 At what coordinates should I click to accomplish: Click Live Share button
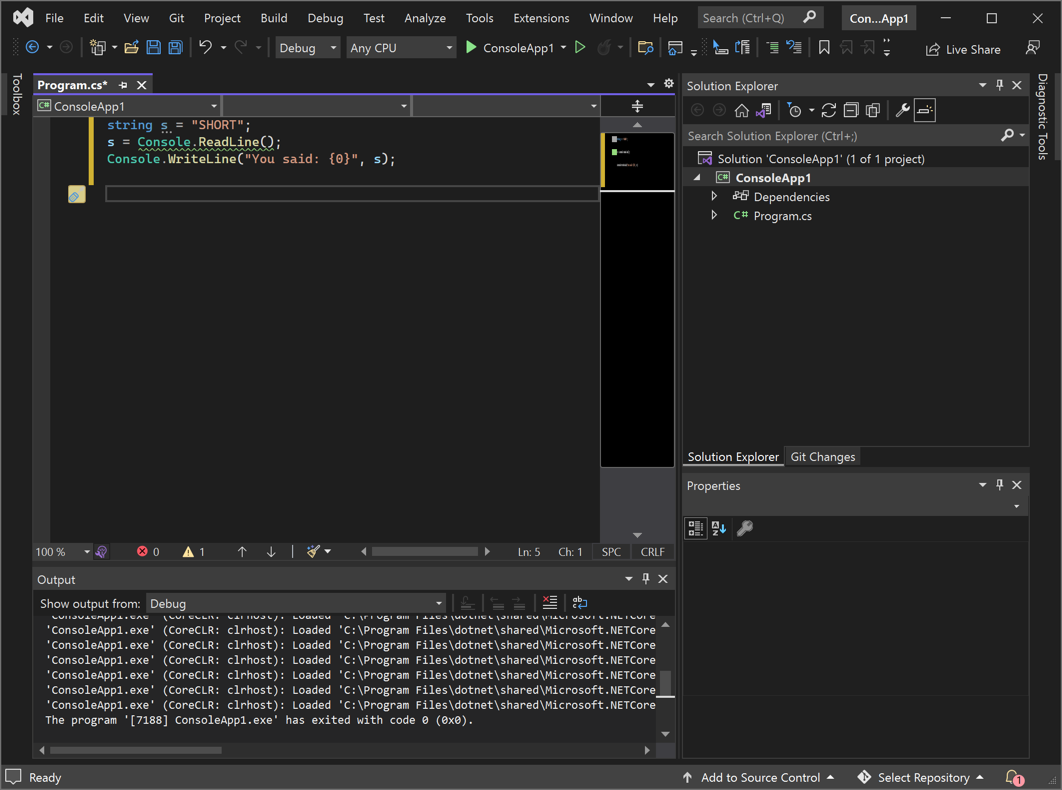point(962,49)
